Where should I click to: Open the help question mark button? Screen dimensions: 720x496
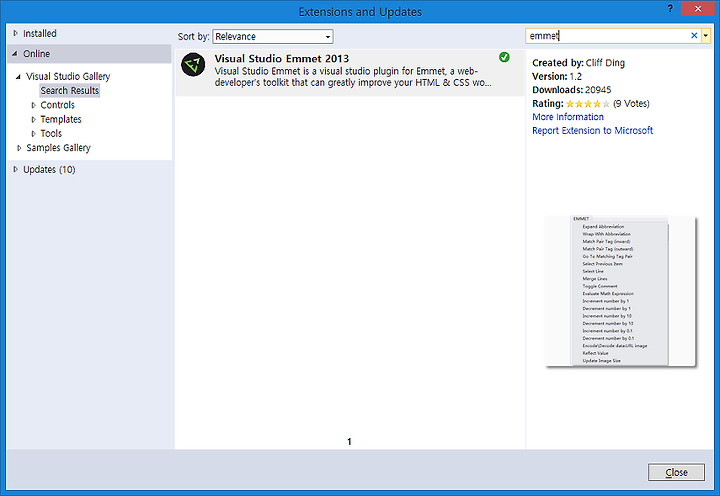[x=670, y=9]
